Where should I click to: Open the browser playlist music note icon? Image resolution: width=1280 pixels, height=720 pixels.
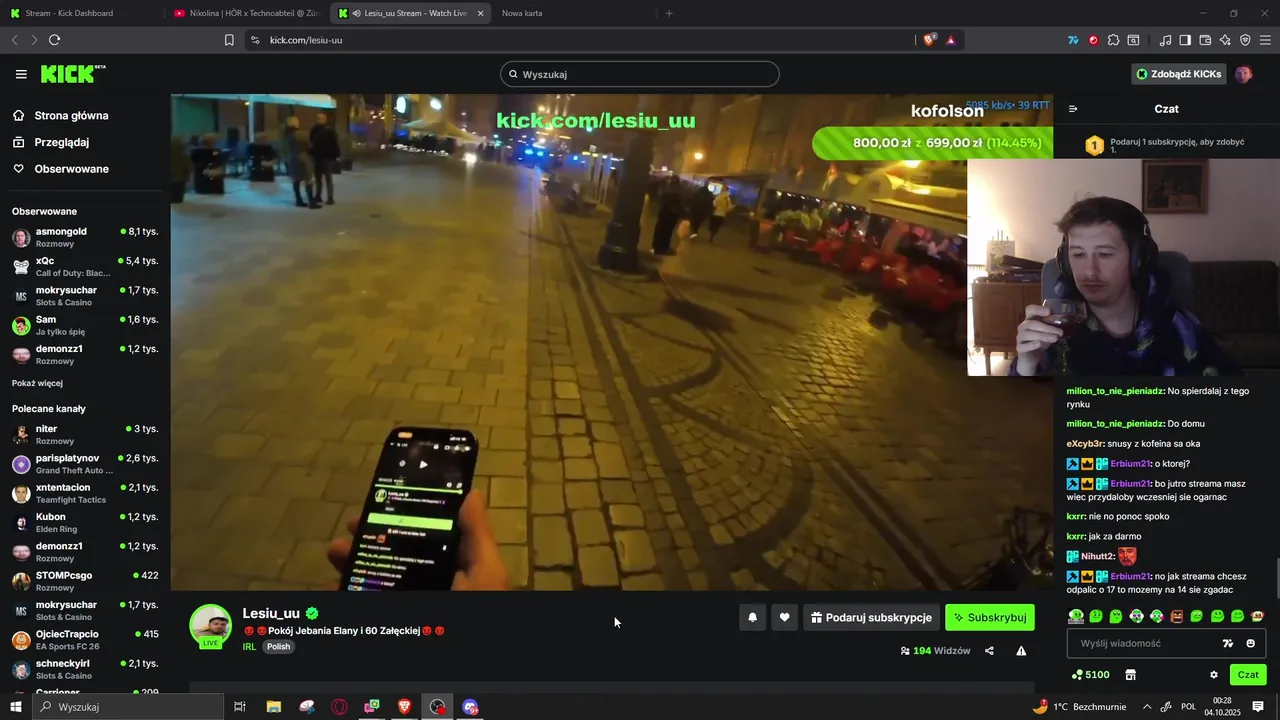pos(1165,40)
